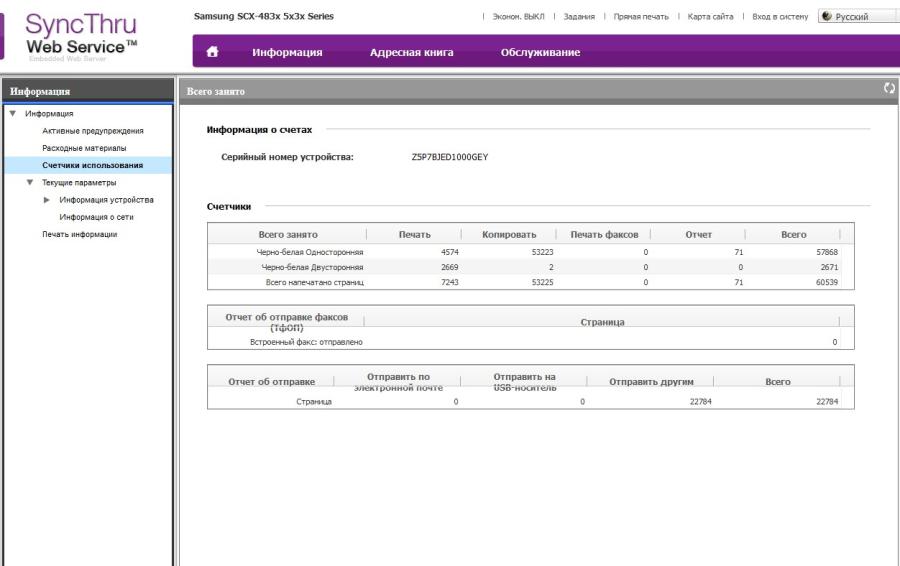Expand the Информация устройства tree node
Screen dimensions: 900x566
(x=47, y=199)
